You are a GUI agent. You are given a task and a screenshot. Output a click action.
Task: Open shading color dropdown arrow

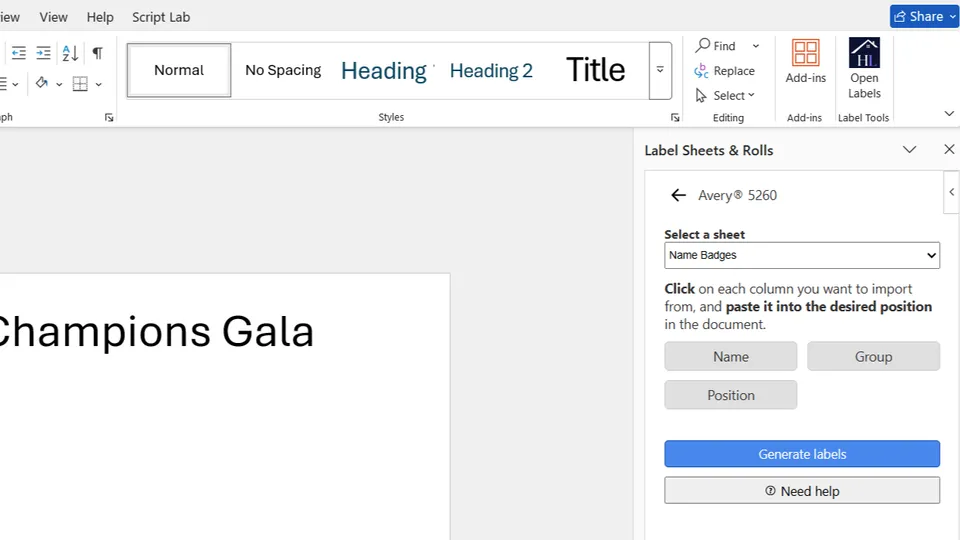pyautogui.click(x=59, y=84)
